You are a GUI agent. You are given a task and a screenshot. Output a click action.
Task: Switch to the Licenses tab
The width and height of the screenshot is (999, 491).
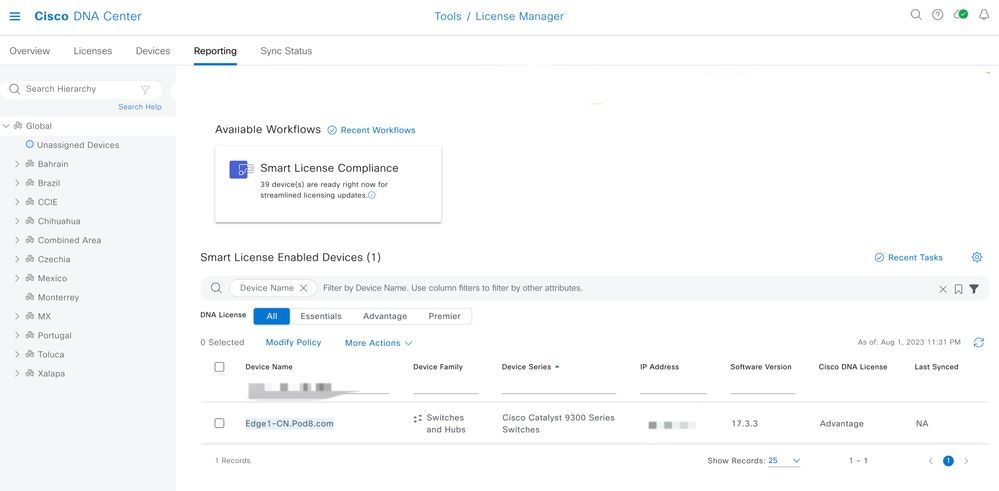click(x=92, y=51)
